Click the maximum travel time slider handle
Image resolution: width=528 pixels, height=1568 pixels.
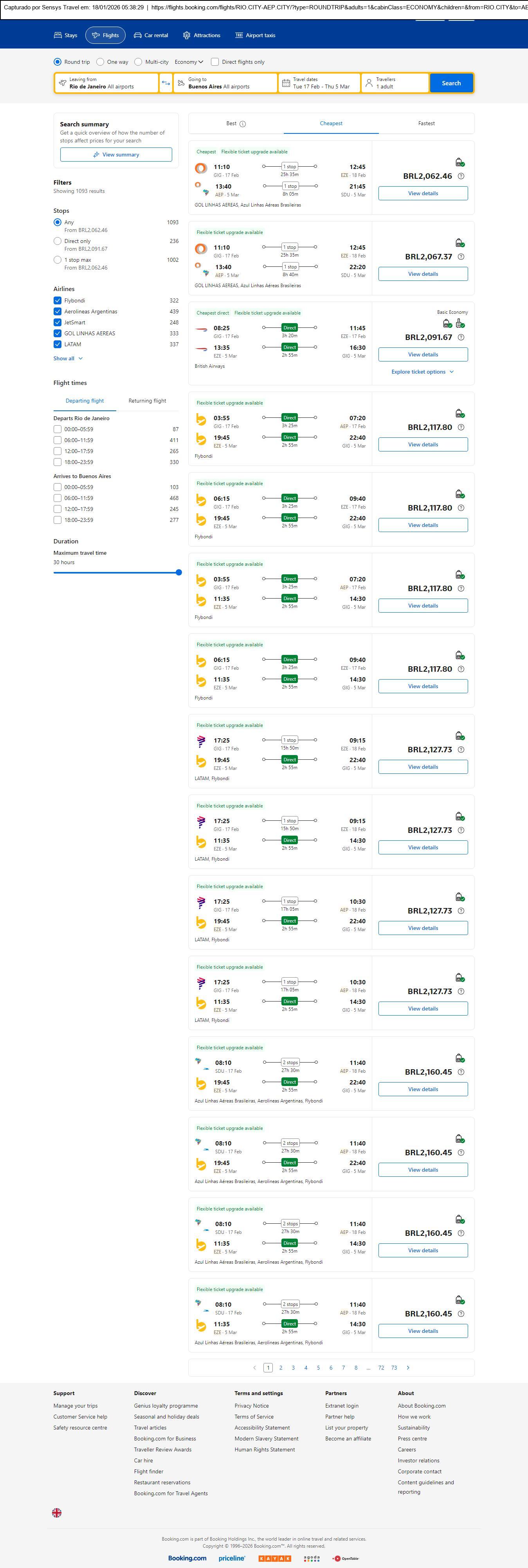[178, 572]
